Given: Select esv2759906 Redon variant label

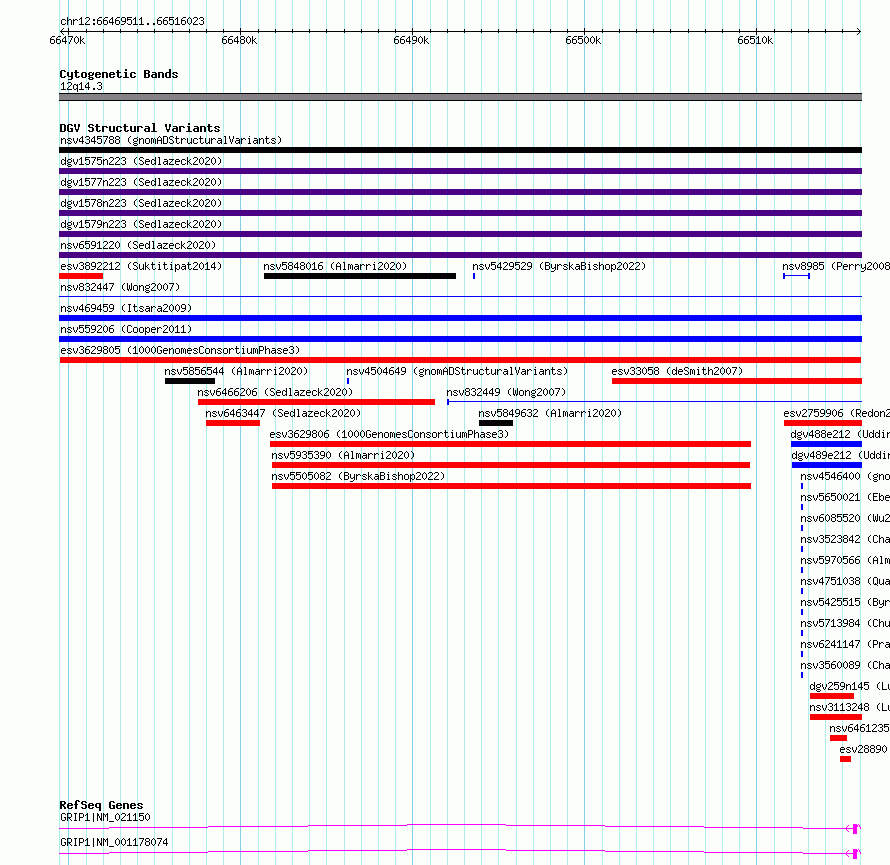Looking at the screenshot, I should click(x=837, y=413).
